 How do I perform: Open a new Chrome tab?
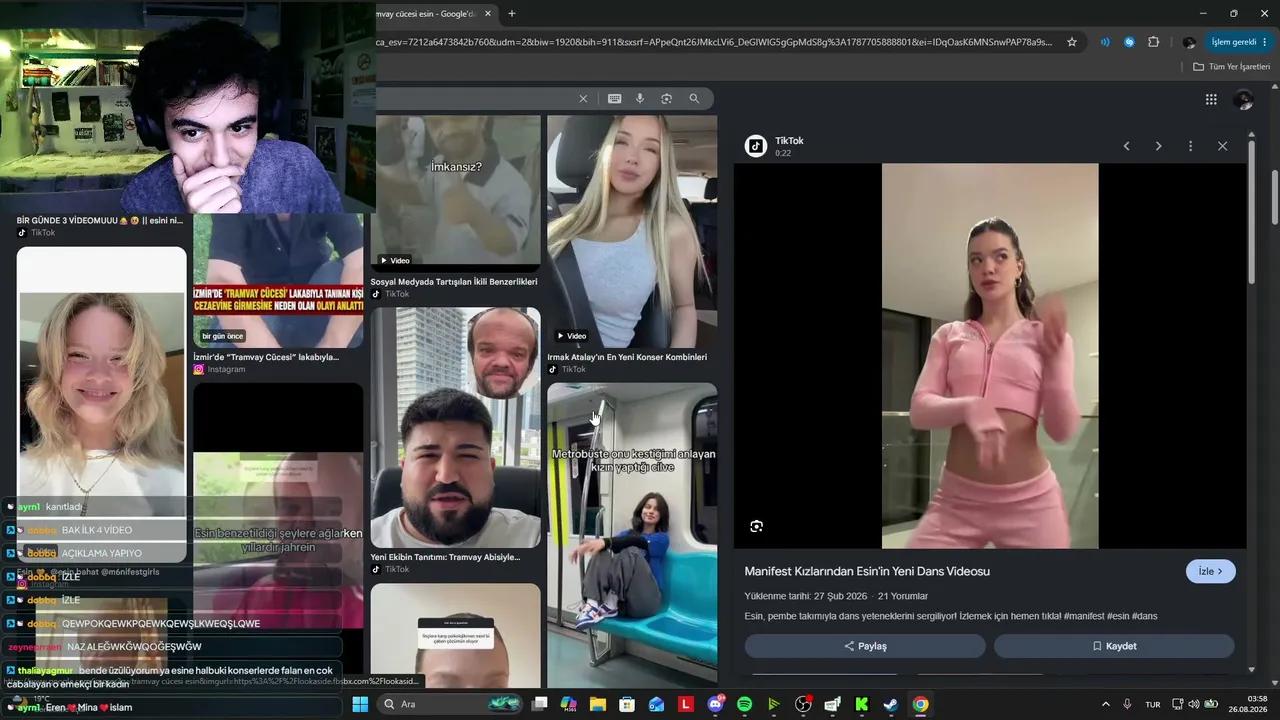512,14
